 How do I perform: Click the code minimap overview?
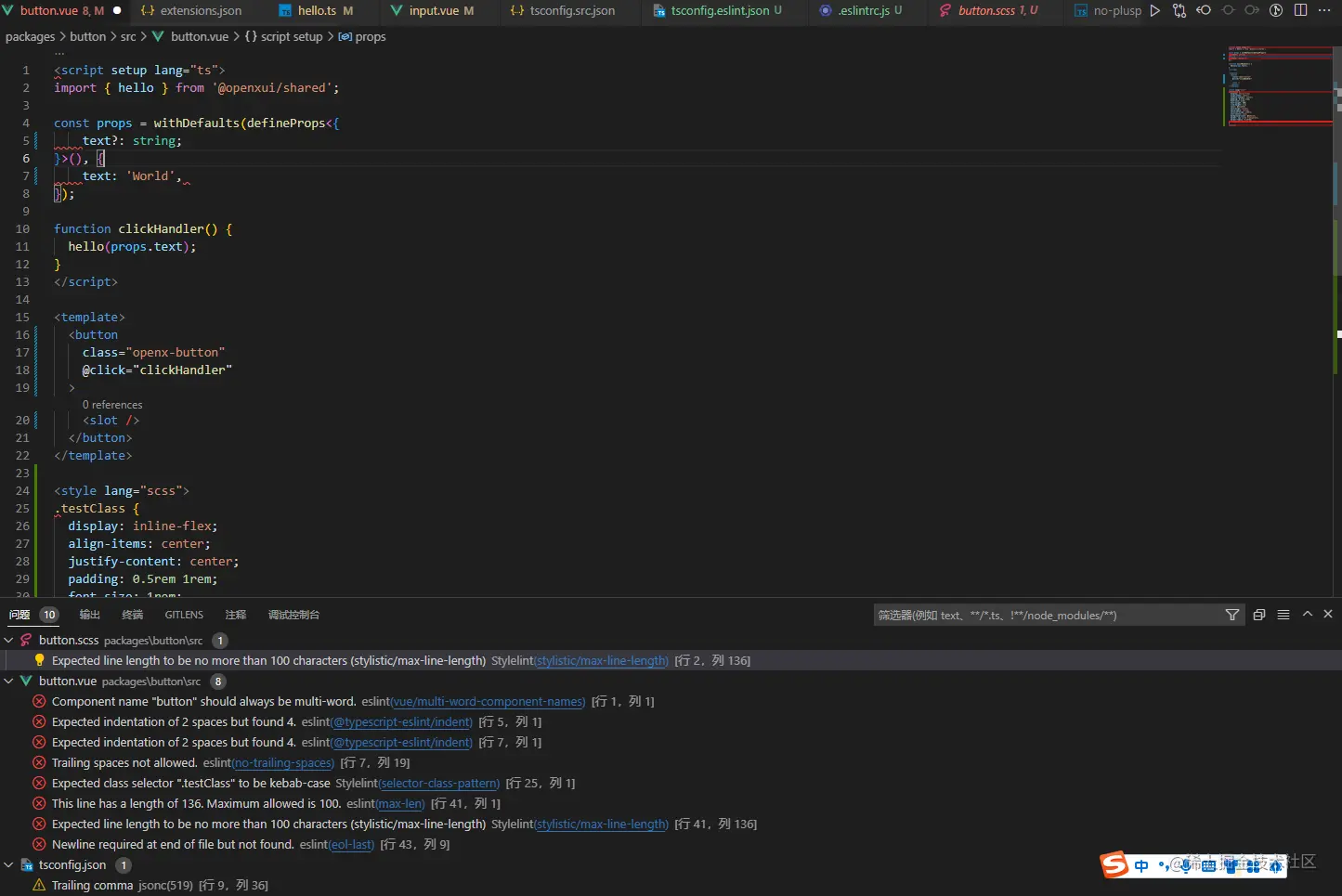1278,85
